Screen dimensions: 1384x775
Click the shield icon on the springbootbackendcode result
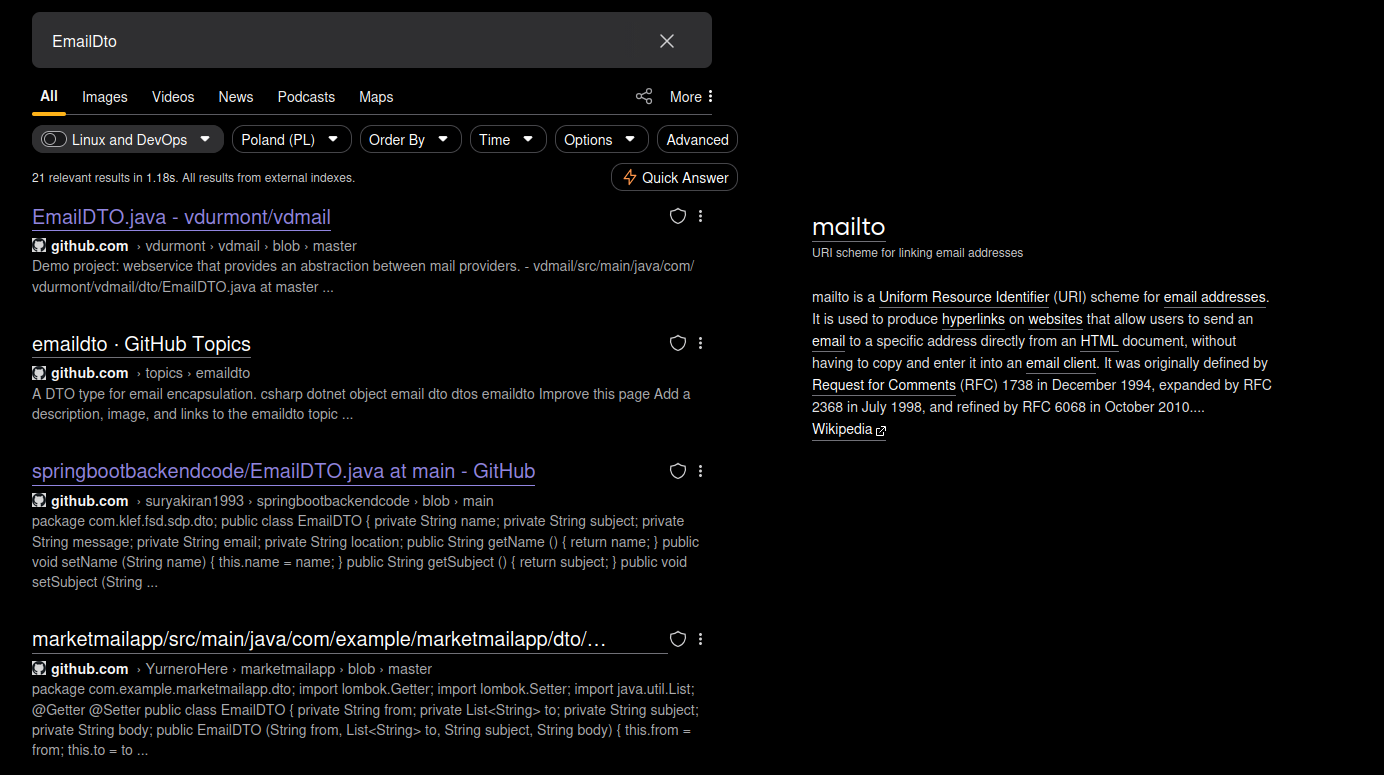(x=677, y=471)
